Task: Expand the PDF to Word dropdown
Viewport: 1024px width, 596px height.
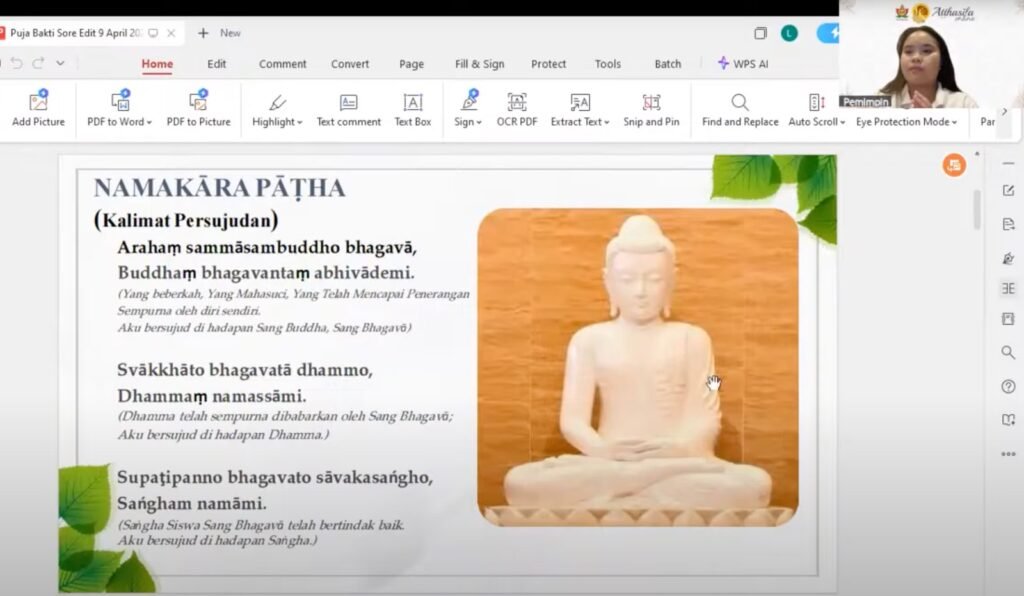Action: click(149, 123)
